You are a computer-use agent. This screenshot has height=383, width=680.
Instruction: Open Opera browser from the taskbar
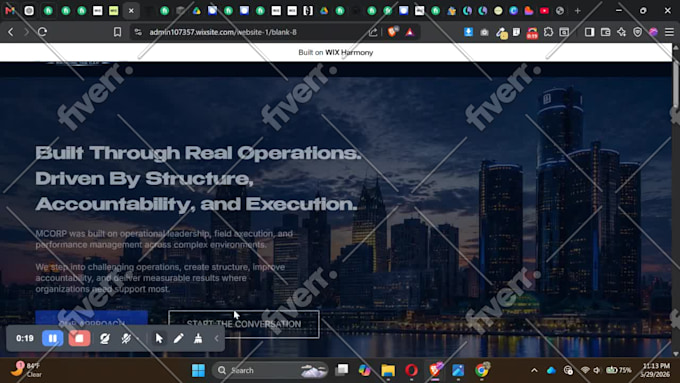[x=412, y=370]
